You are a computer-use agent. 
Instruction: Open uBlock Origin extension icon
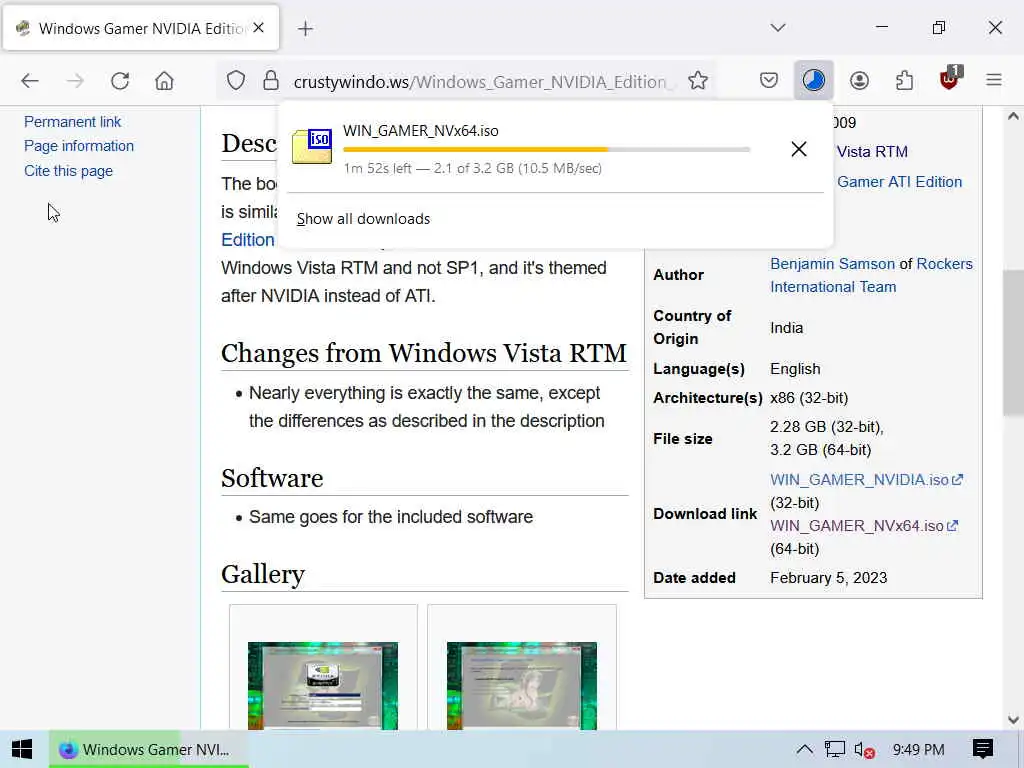click(950, 79)
